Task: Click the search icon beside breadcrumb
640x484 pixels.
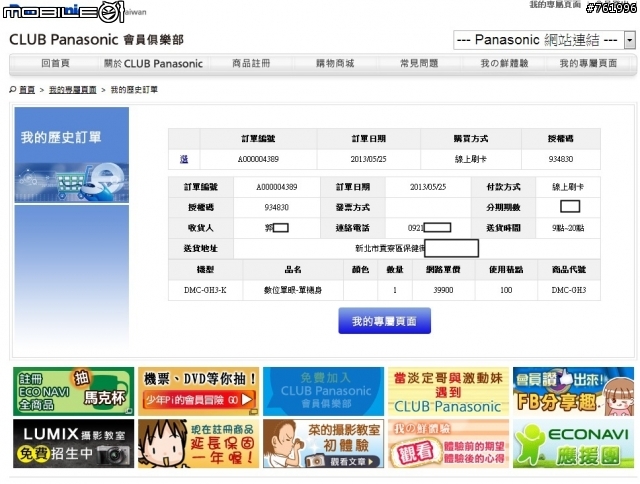Action: 13,89
